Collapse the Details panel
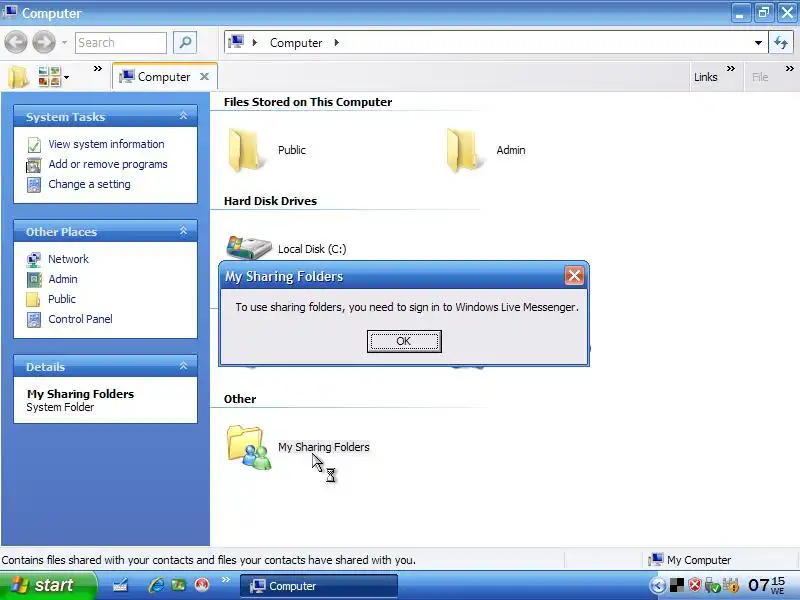This screenshot has width=800, height=600. point(183,366)
